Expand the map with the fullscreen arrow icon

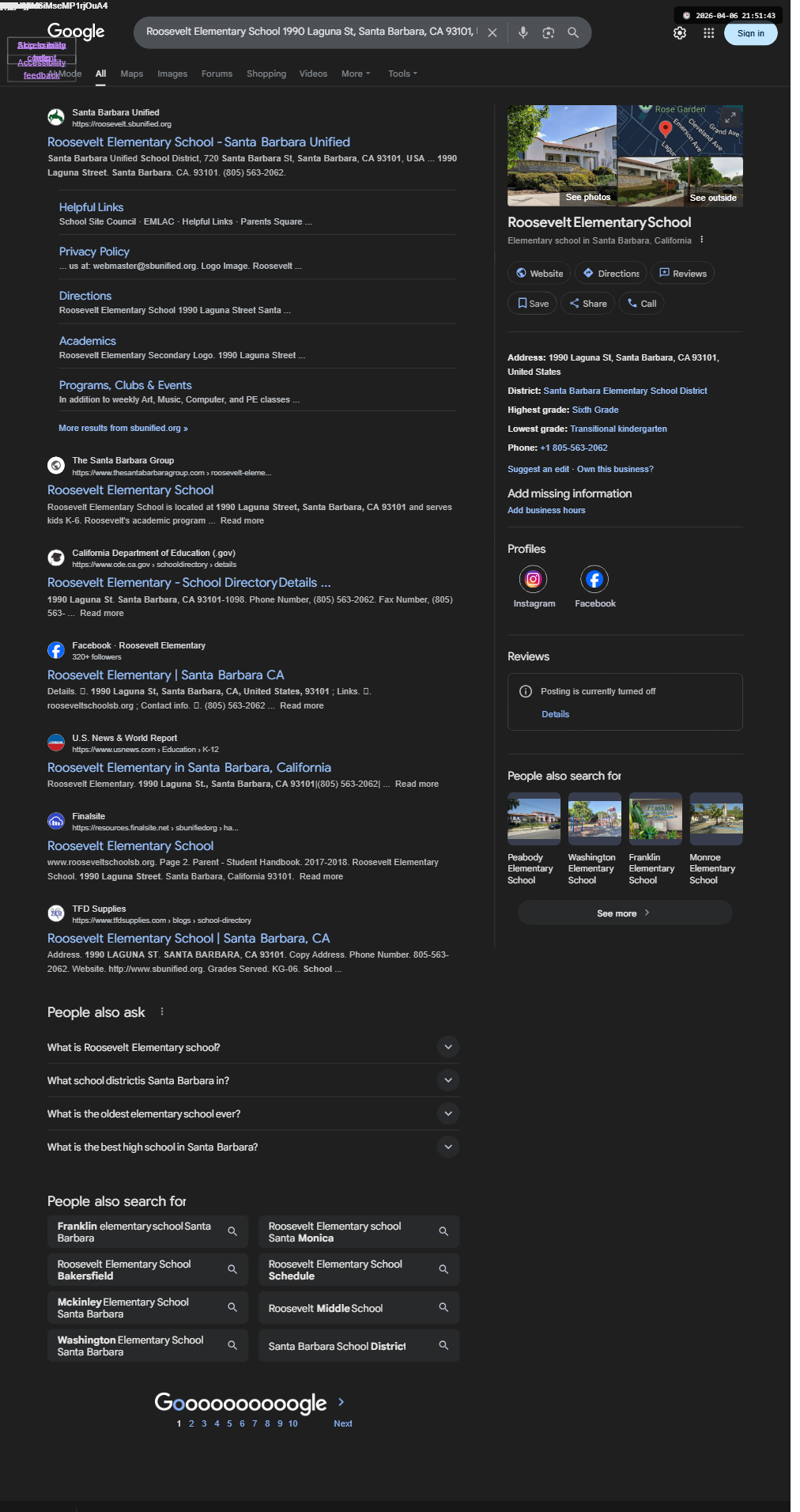tap(730, 117)
